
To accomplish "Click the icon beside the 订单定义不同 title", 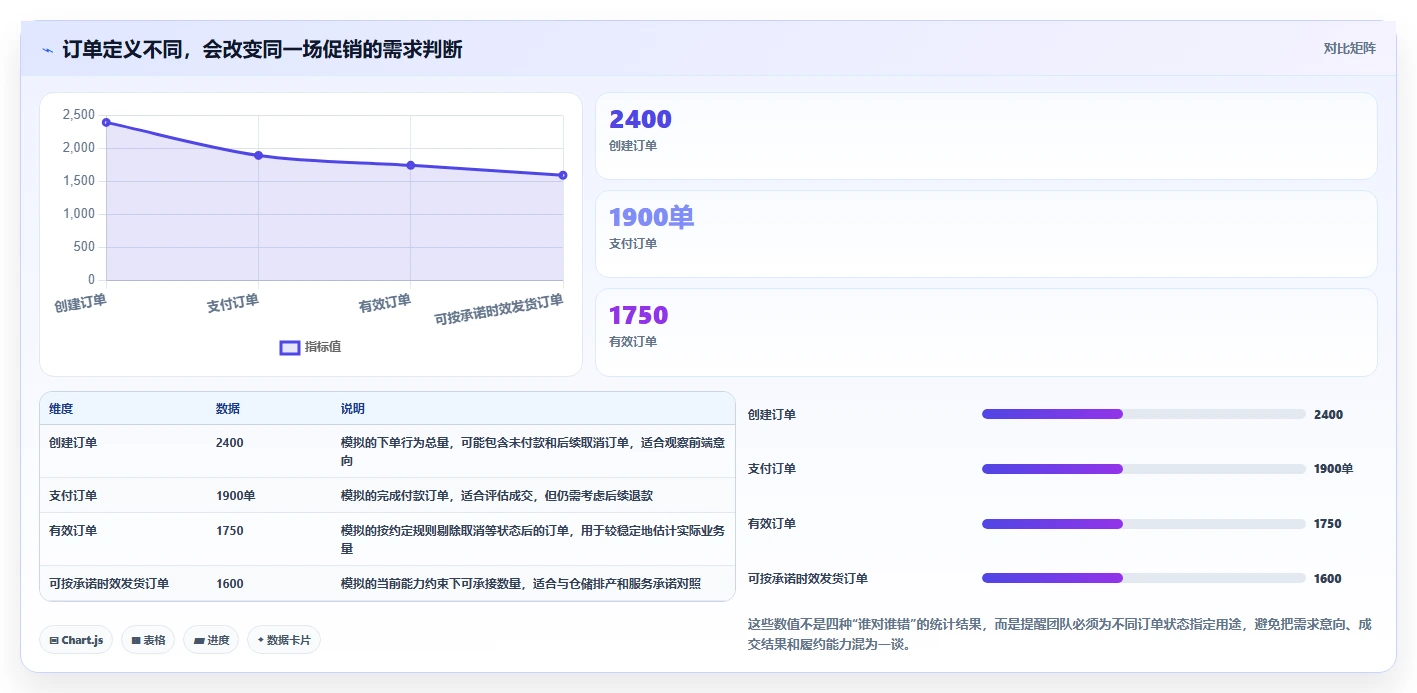I will (47, 50).
